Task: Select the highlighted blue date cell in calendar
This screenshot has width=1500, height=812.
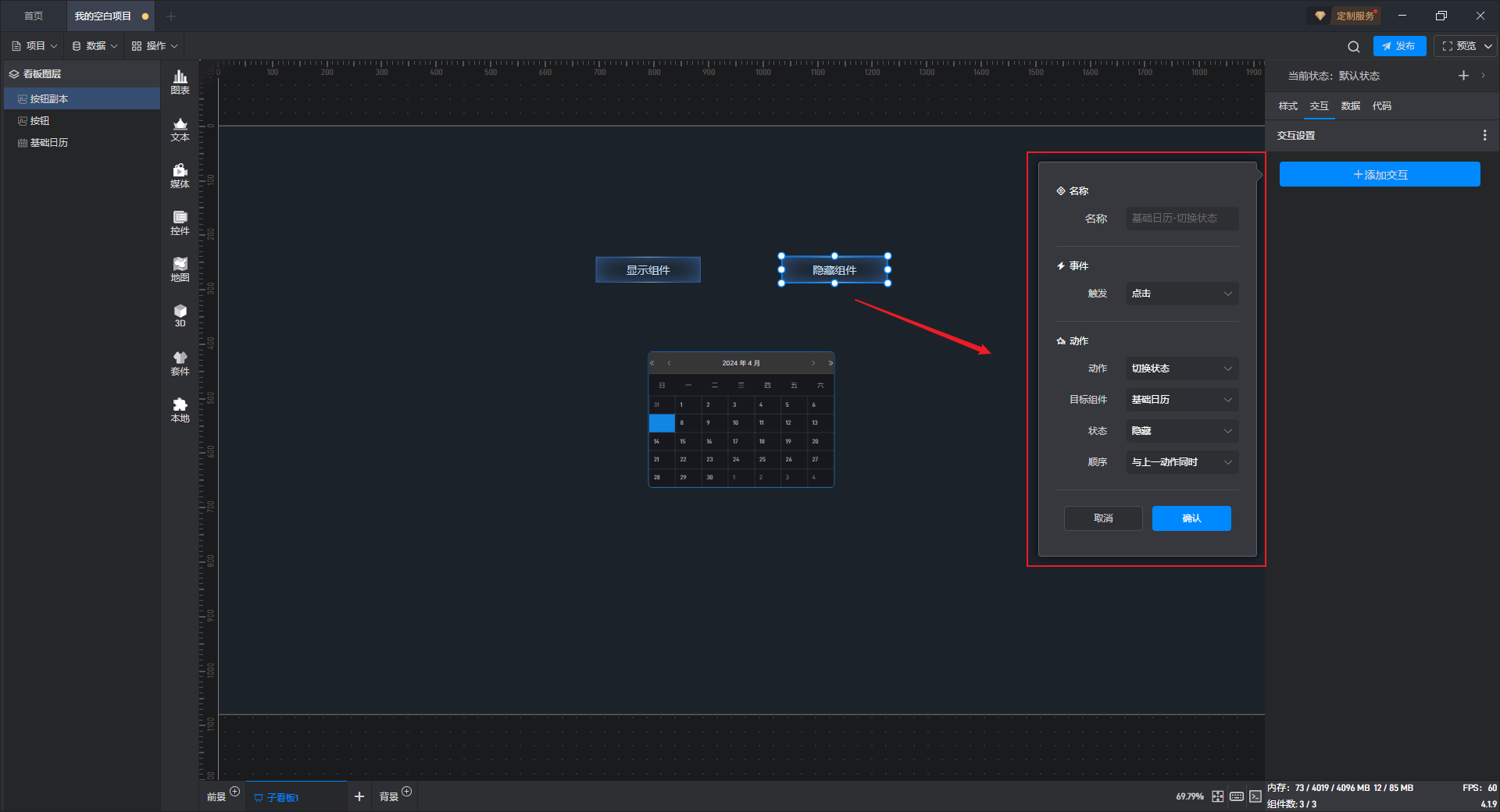Action: 662,423
